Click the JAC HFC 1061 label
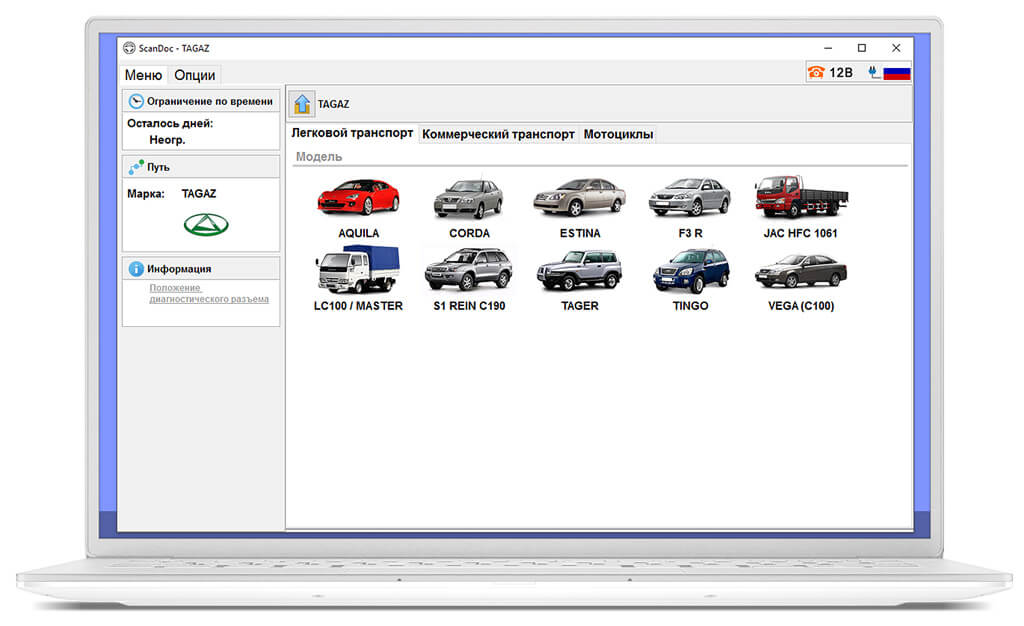The width and height of the screenshot is (1024, 626). tap(801, 233)
